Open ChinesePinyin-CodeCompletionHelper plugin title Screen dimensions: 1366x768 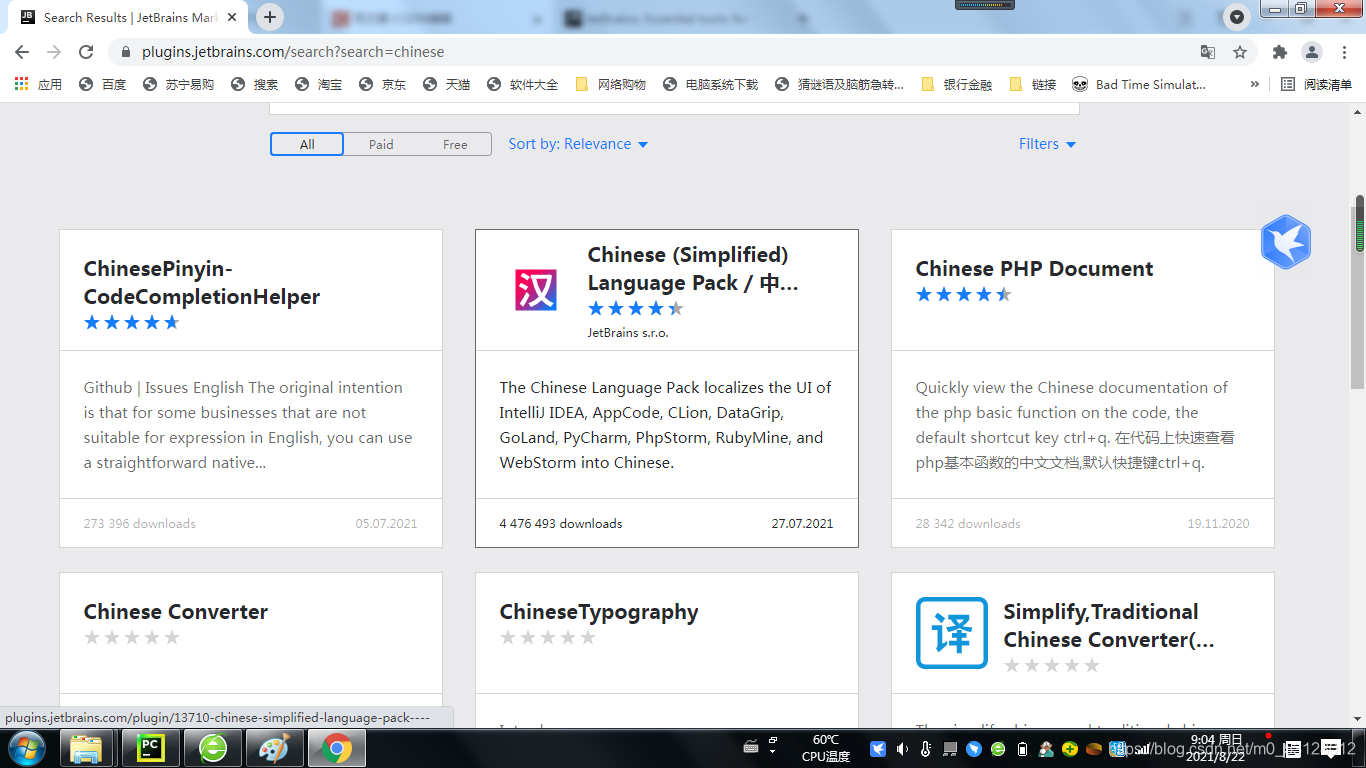click(x=202, y=283)
